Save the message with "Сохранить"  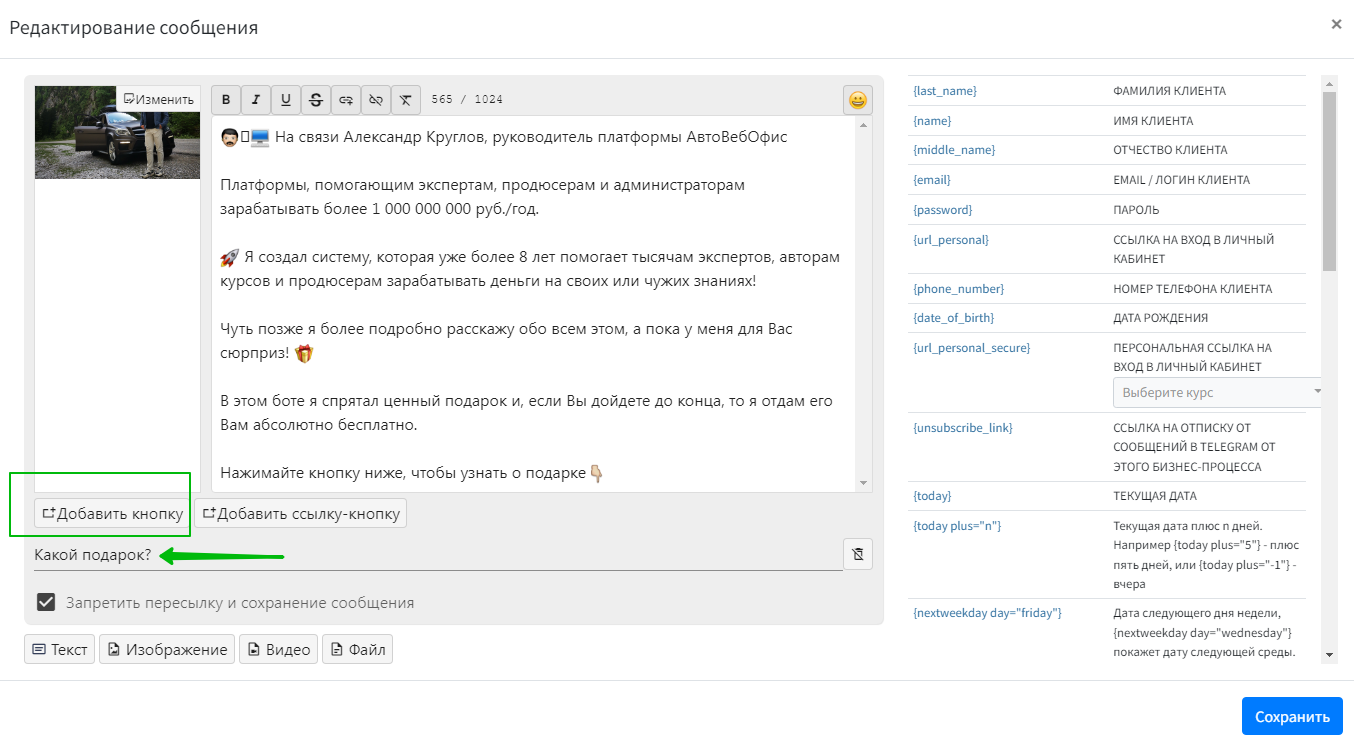tap(1292, 716)
